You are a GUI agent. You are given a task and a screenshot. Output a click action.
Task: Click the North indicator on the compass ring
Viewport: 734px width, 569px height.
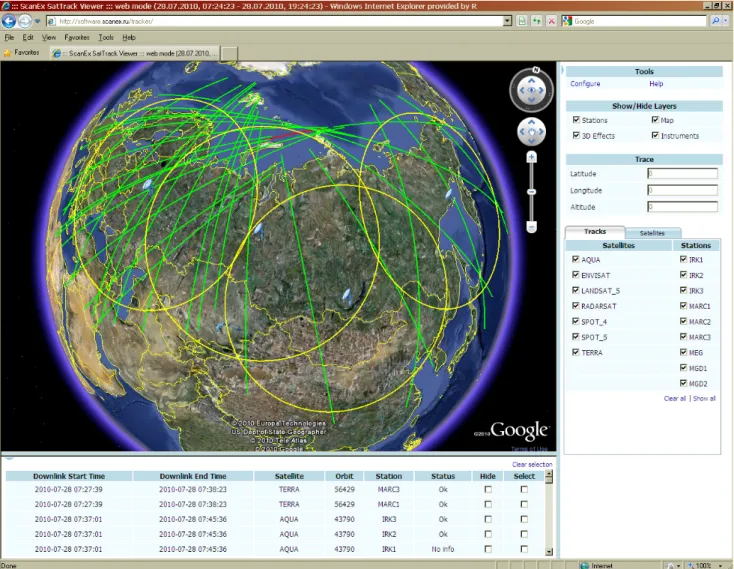(536, 70)
